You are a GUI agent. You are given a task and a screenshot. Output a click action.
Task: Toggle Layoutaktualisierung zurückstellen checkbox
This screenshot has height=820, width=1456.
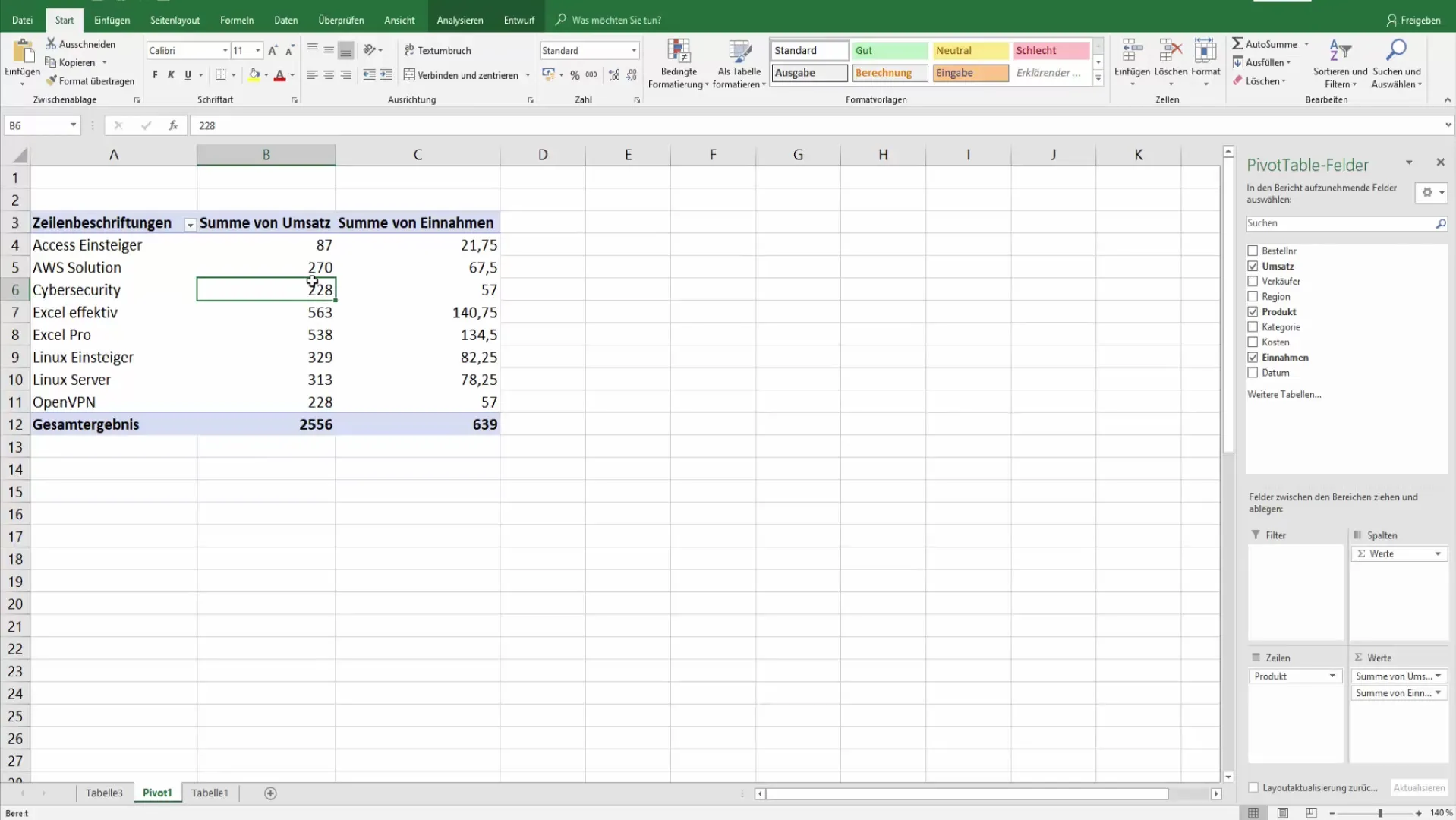pyautogui.click(x=1253, y=787)
